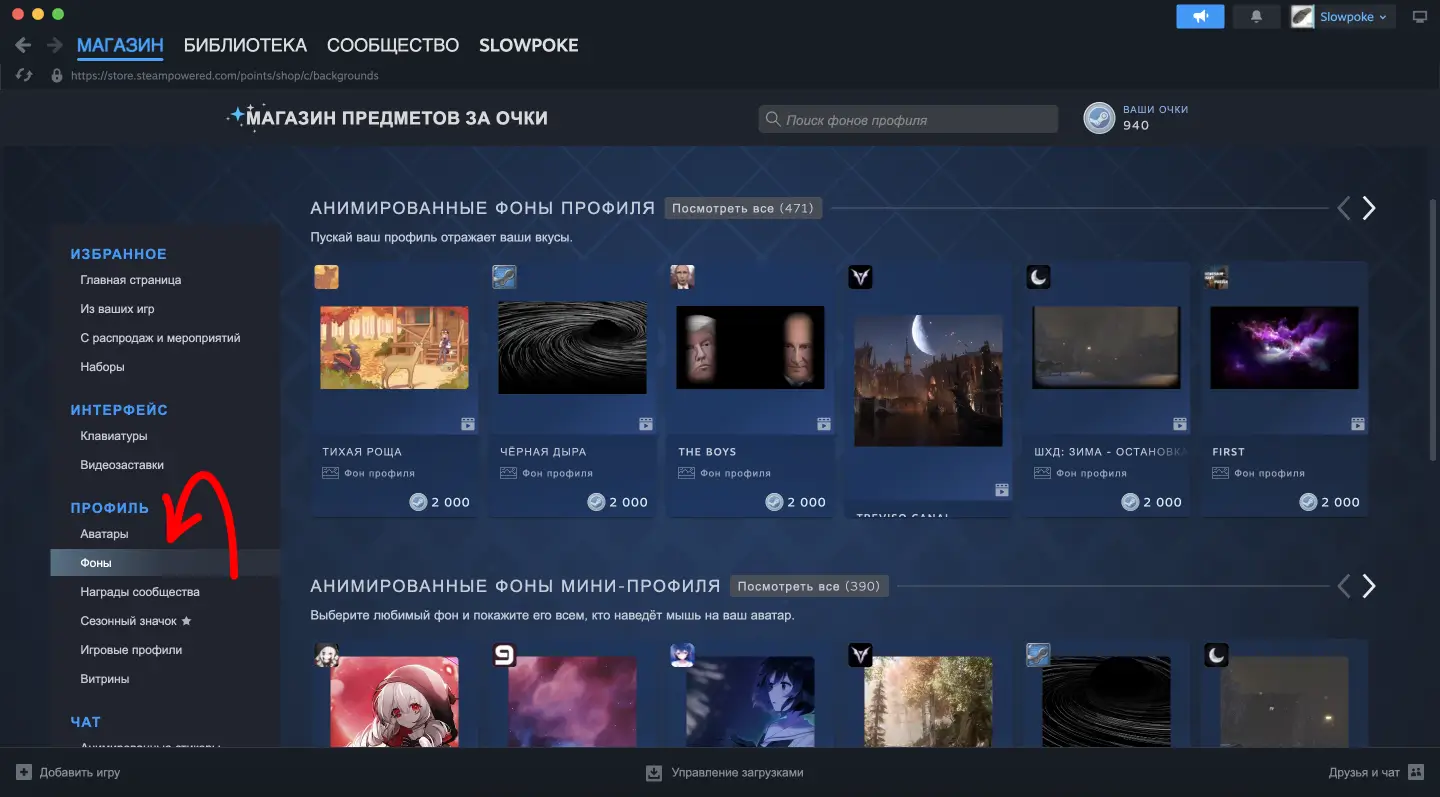The image size is (1440, 797).
Task: Open Друзья и чат with the chat icon
Action: click(x=1416, y=771)
